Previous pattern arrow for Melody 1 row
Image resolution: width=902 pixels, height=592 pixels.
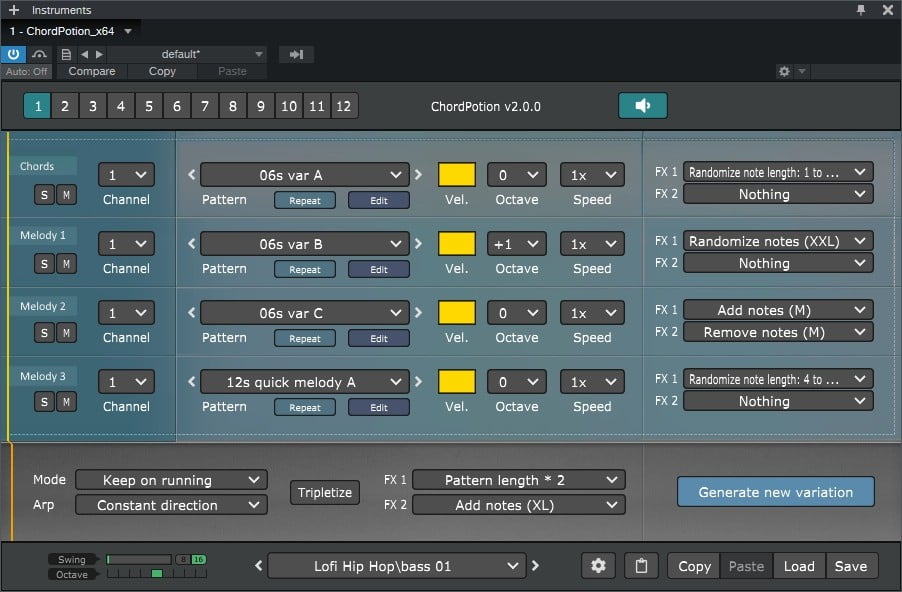click(192, 243)
